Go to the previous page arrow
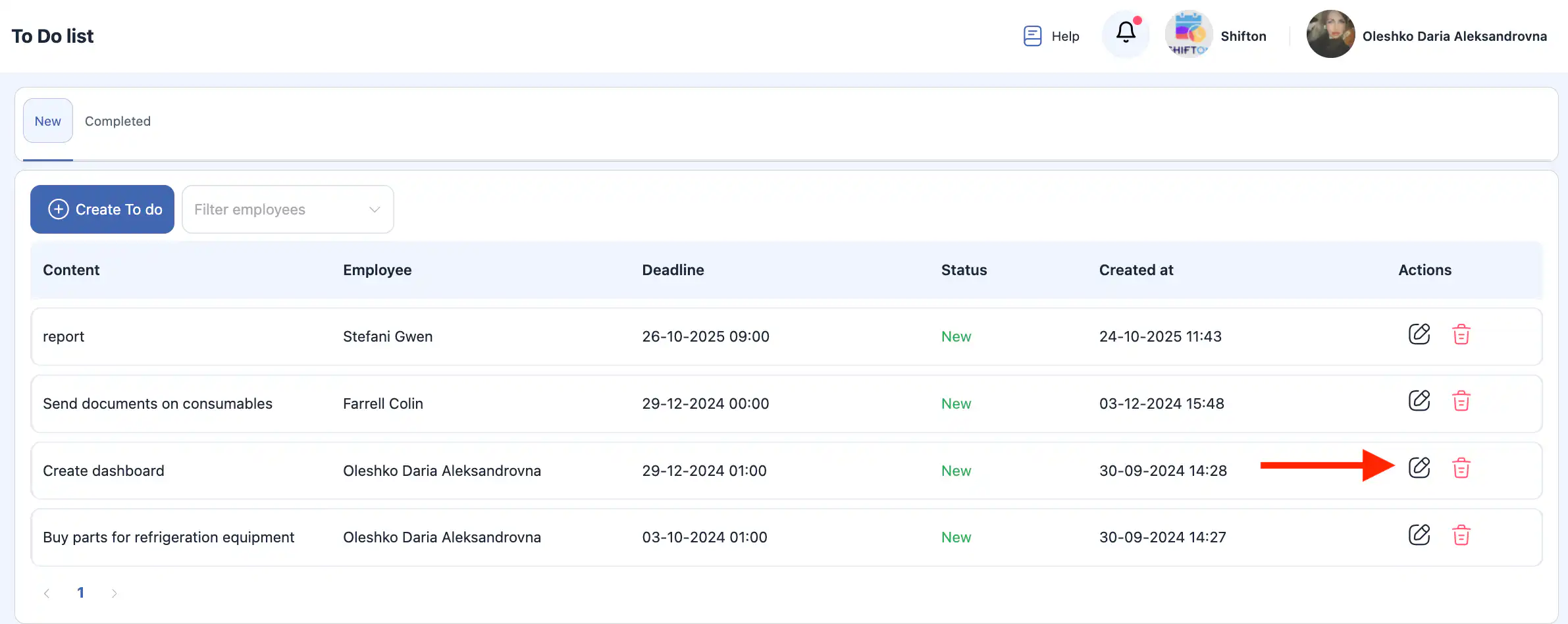Screen dimensions: 1568x624 [x=47, y=593]
